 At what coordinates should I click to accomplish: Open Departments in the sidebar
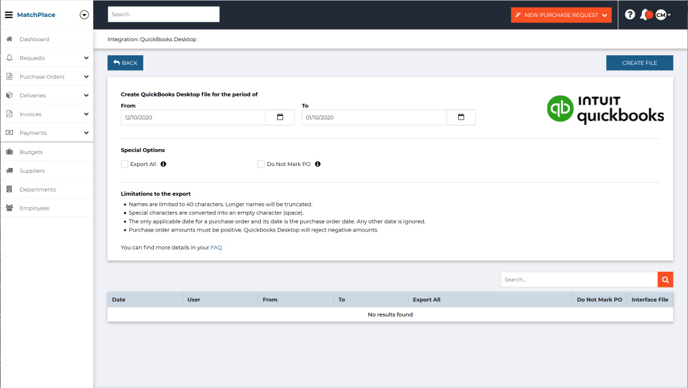(x=38, y=190)
